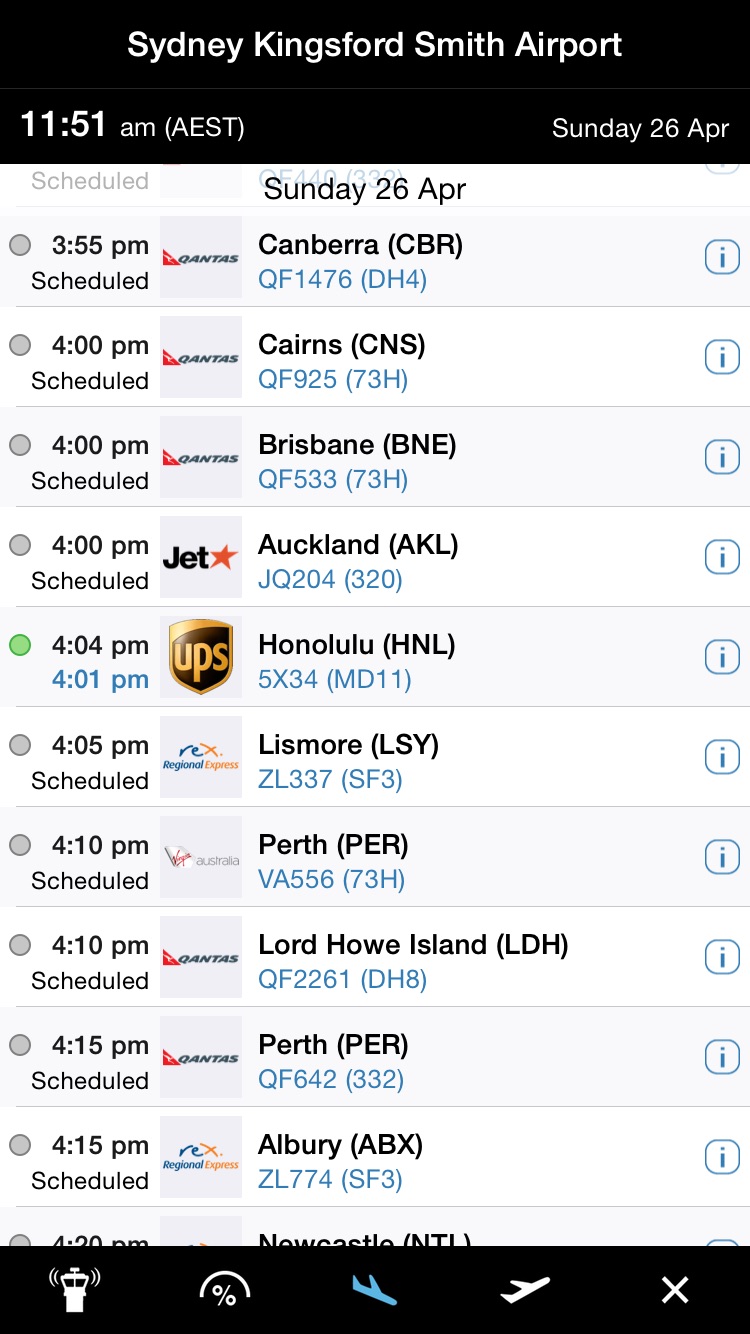Click the UPS airline logo
This screenshot has width=750, height=1334.
click(x=201, y=657)
